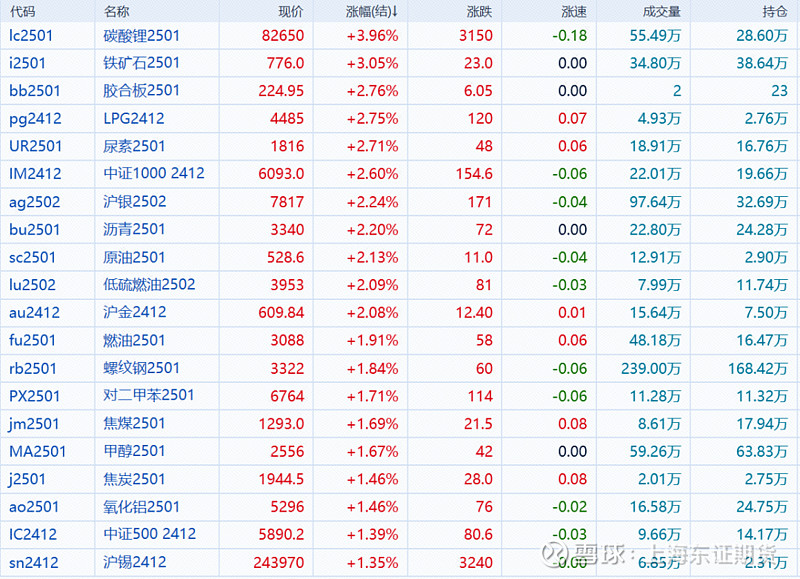
Task: Sort by the 持仓 column header
Action: [774, 11]
